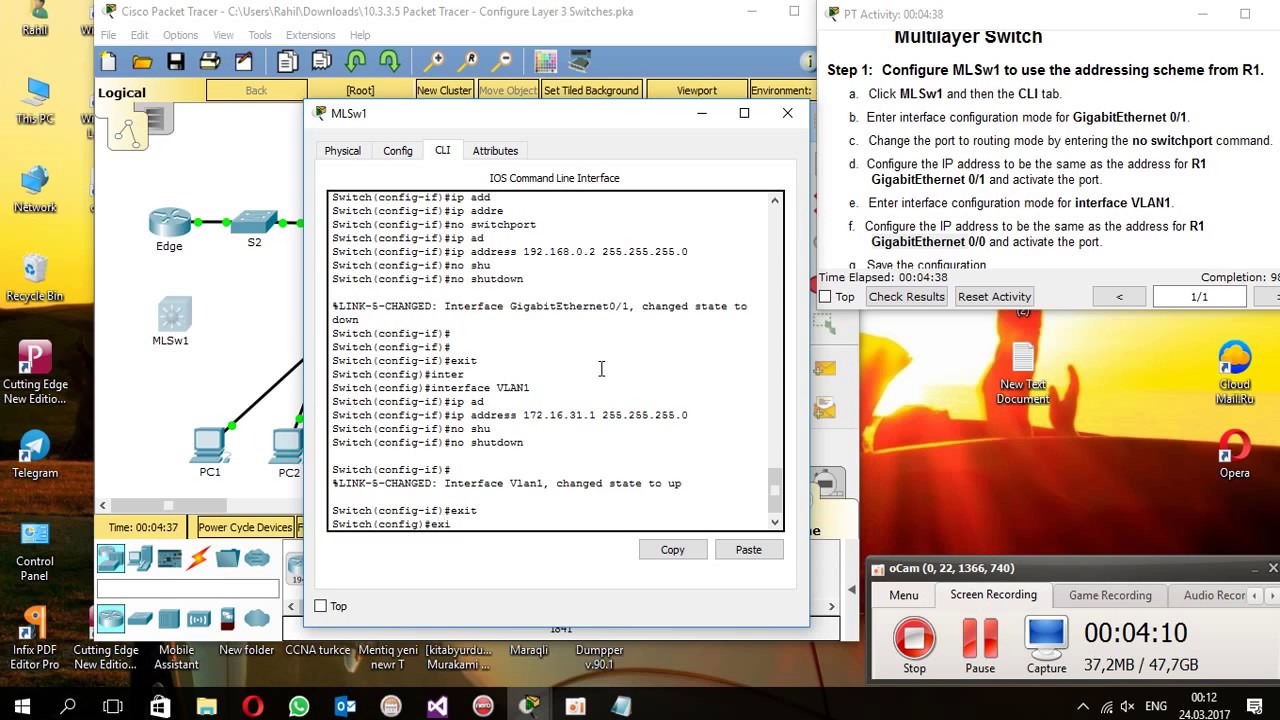The image size is (1280, 720).
Task: Choose Routers subcategory icon
Action: pyautogui.click(x=111, y=618)
